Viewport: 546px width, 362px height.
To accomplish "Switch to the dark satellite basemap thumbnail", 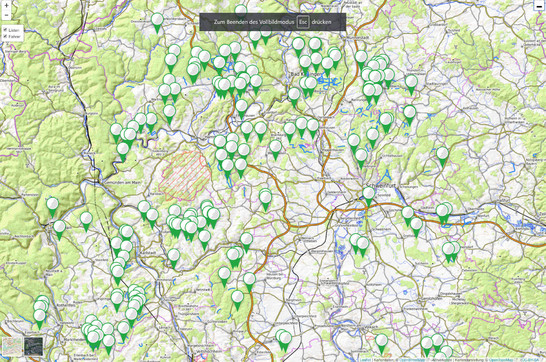I will point(34,346).
